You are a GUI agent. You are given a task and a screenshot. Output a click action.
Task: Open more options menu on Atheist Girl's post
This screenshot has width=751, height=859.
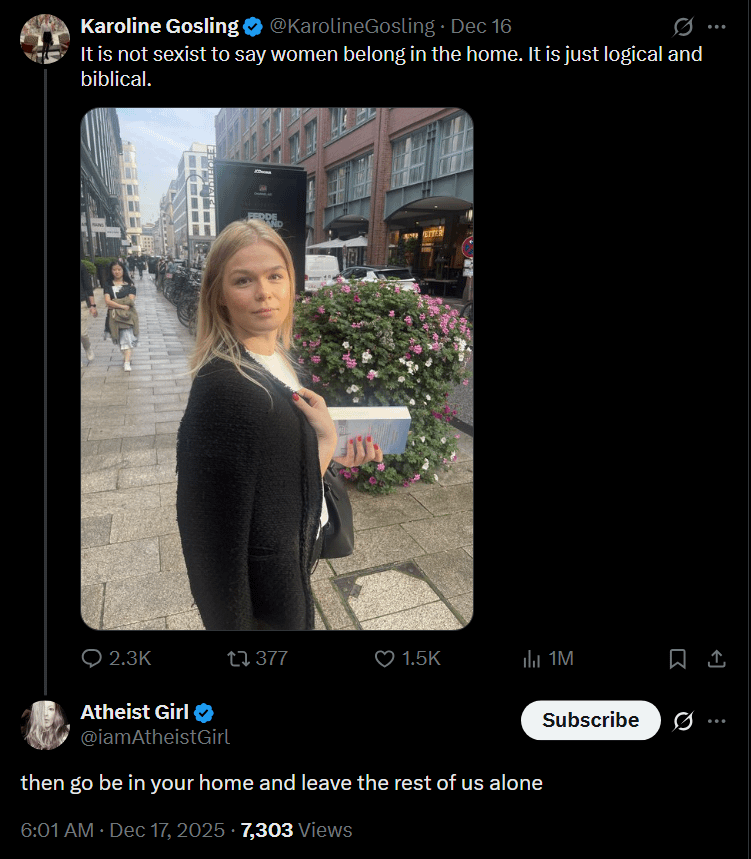pos(716,721)
